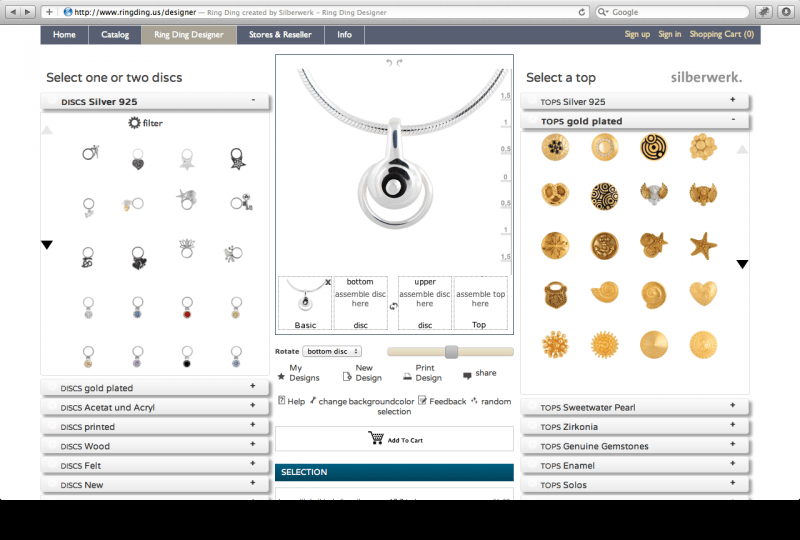Click the browser back button

point(13,12)
